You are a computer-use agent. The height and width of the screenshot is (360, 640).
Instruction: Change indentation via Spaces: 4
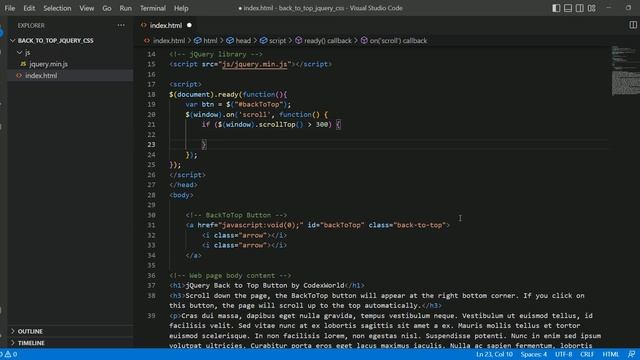[533, 354]
